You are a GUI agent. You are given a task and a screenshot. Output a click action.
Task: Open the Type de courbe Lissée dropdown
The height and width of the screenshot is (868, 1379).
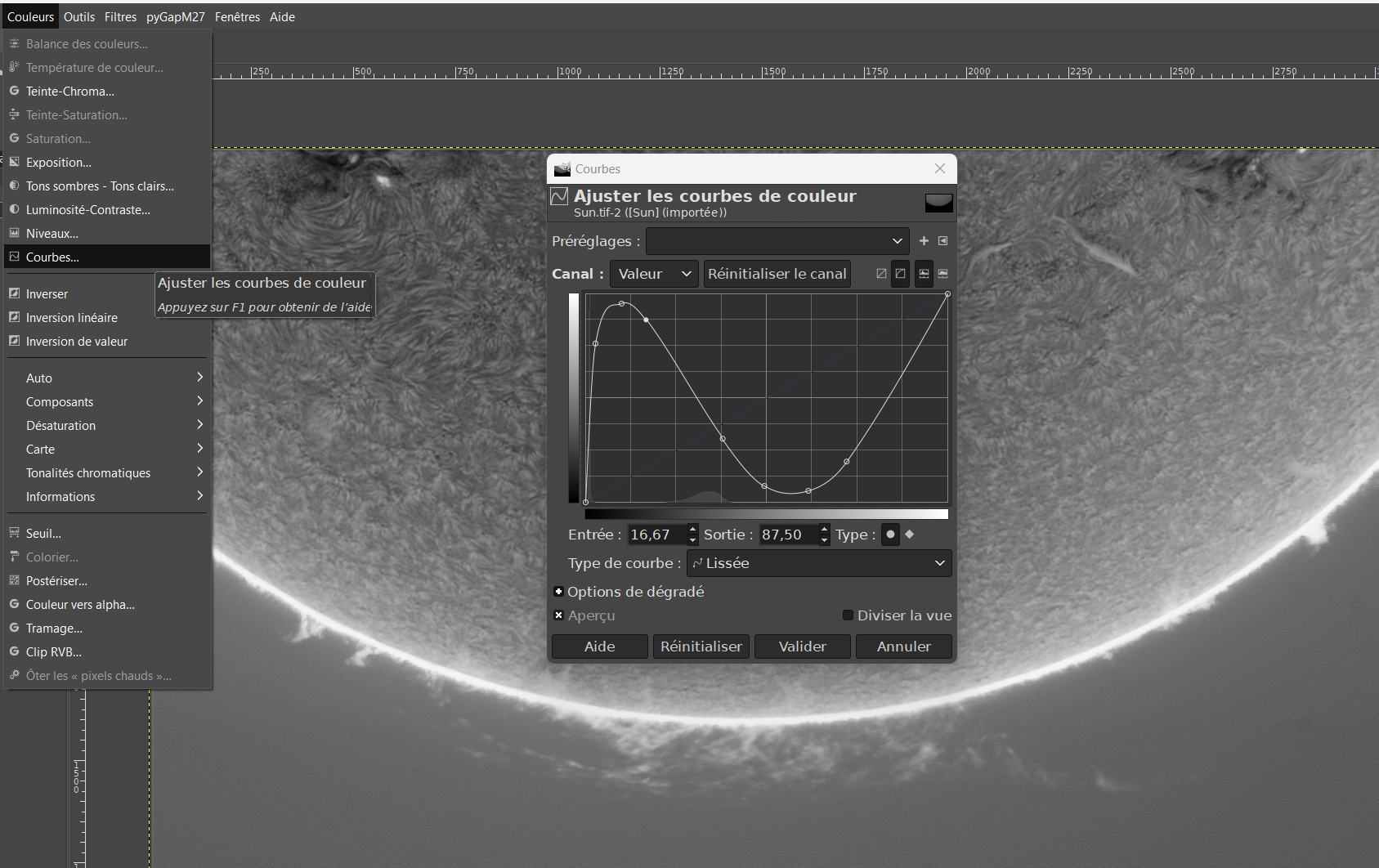(x=819, y=563)
